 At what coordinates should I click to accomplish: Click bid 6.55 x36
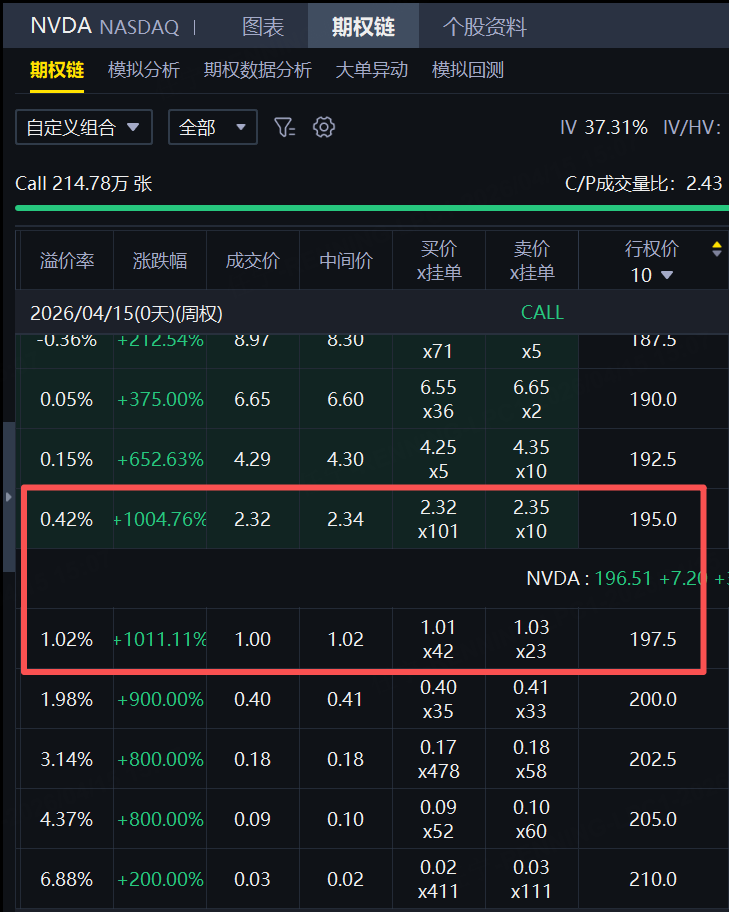[438, 400]
